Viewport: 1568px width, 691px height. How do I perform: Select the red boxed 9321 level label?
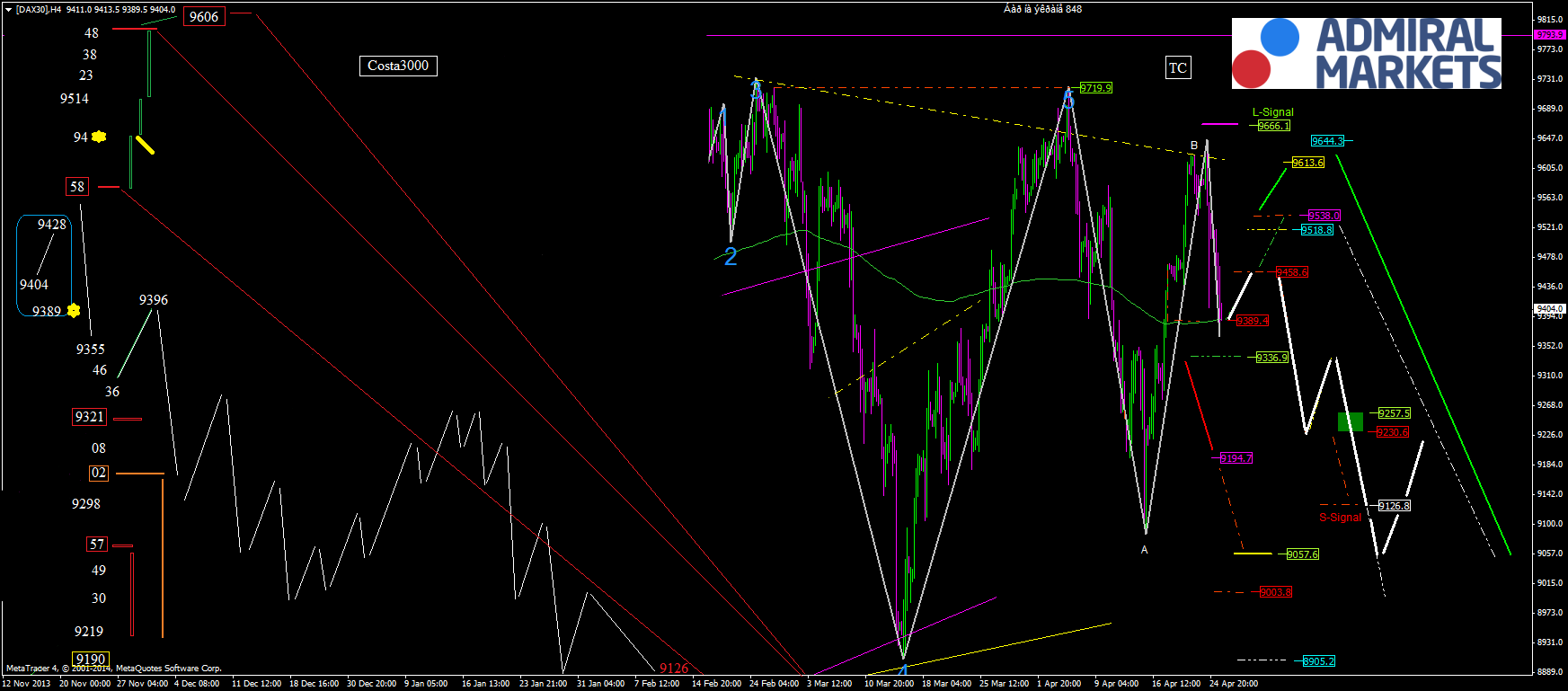[x=90, y=417]
